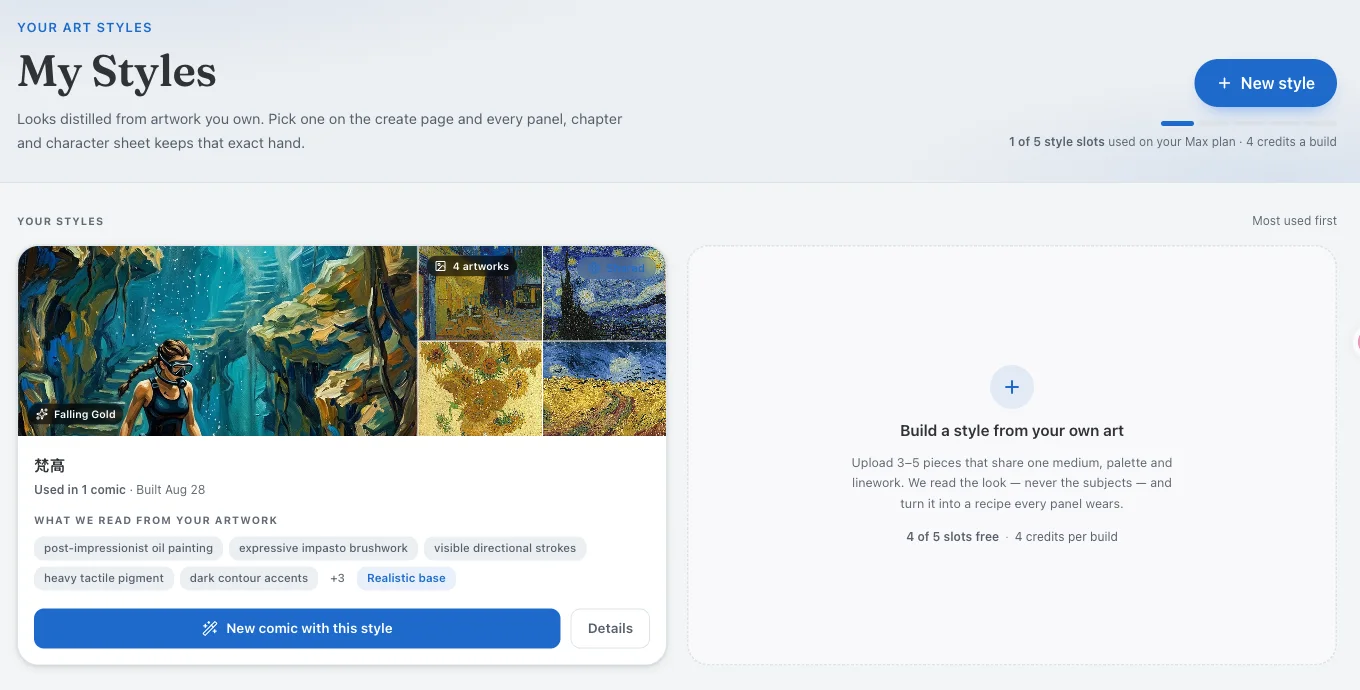Click the sparkle icon beside Falling Gold
The width and height of the screenshot is (1360, 690).
42,414
